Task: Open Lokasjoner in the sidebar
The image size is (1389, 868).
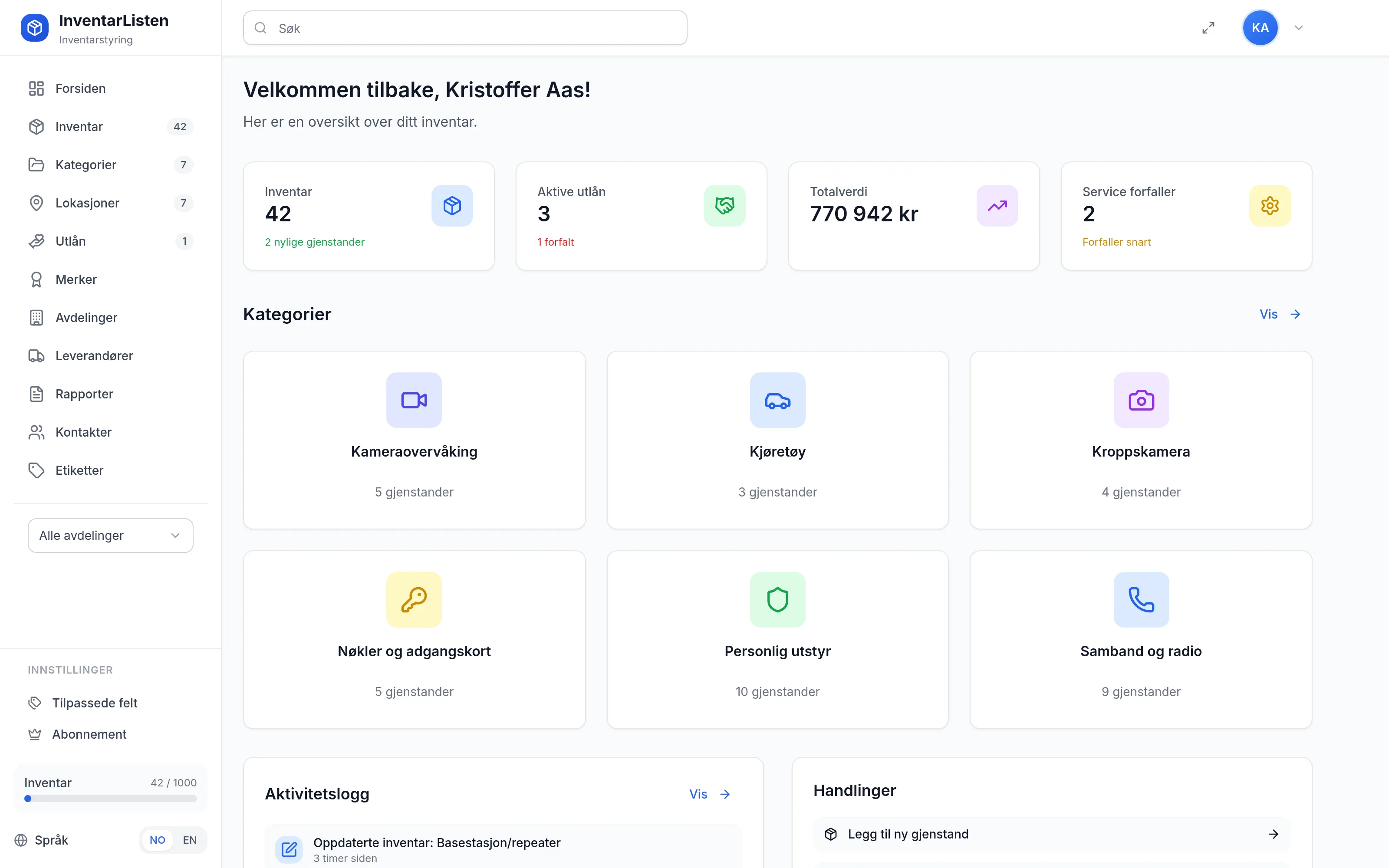Action: [x=111, y=203]
